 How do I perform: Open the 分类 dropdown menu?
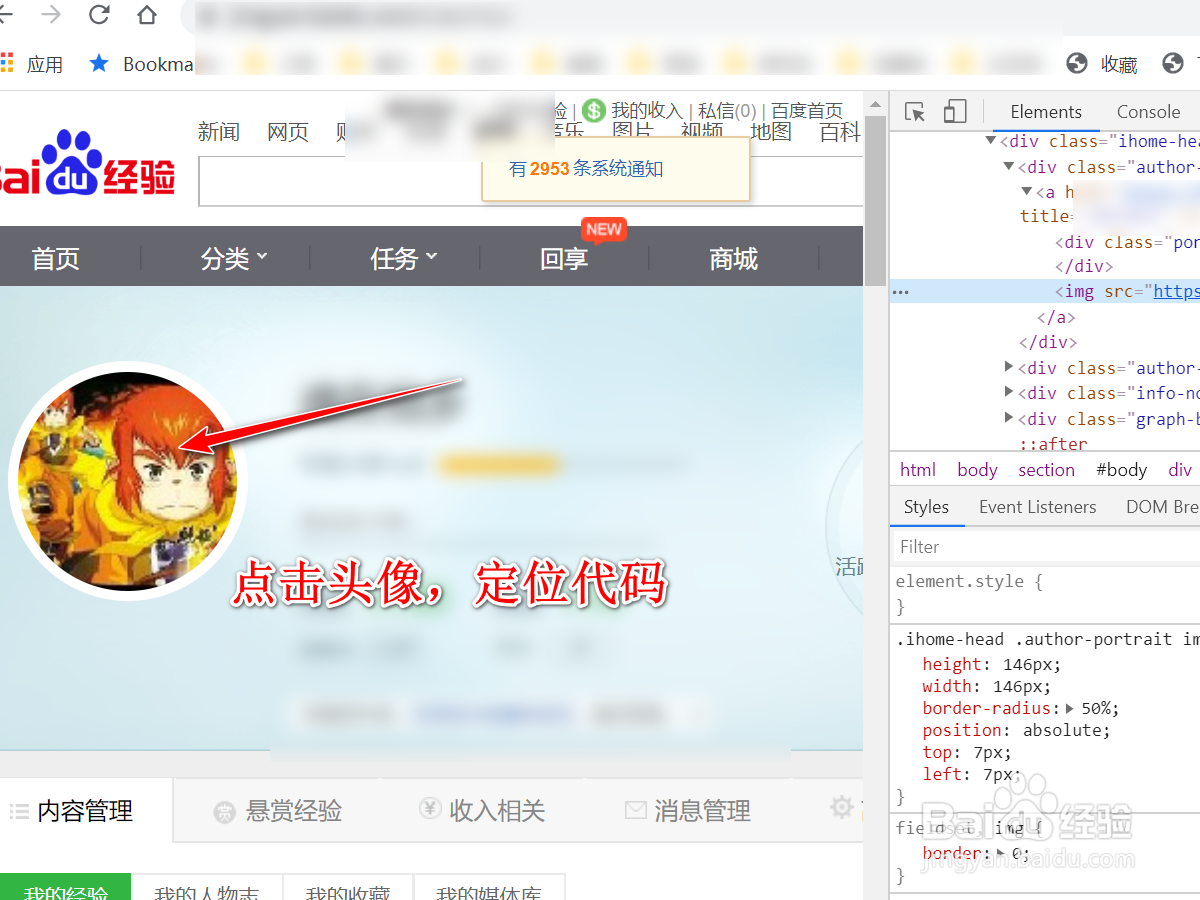[234, 259]
